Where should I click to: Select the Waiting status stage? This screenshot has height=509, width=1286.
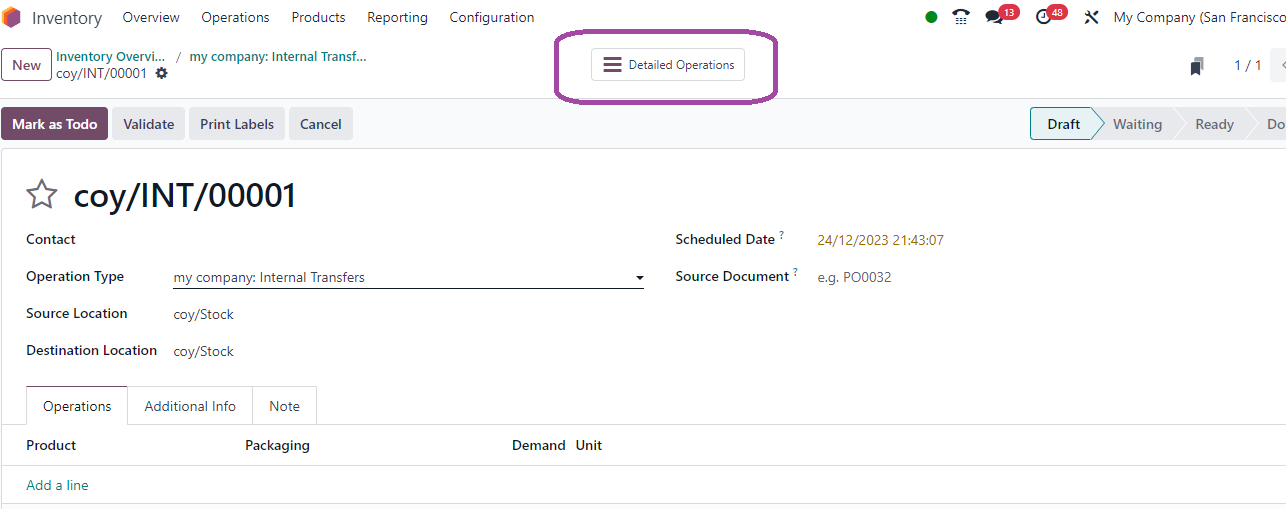pyautogui.click(x=1137, y=124)
